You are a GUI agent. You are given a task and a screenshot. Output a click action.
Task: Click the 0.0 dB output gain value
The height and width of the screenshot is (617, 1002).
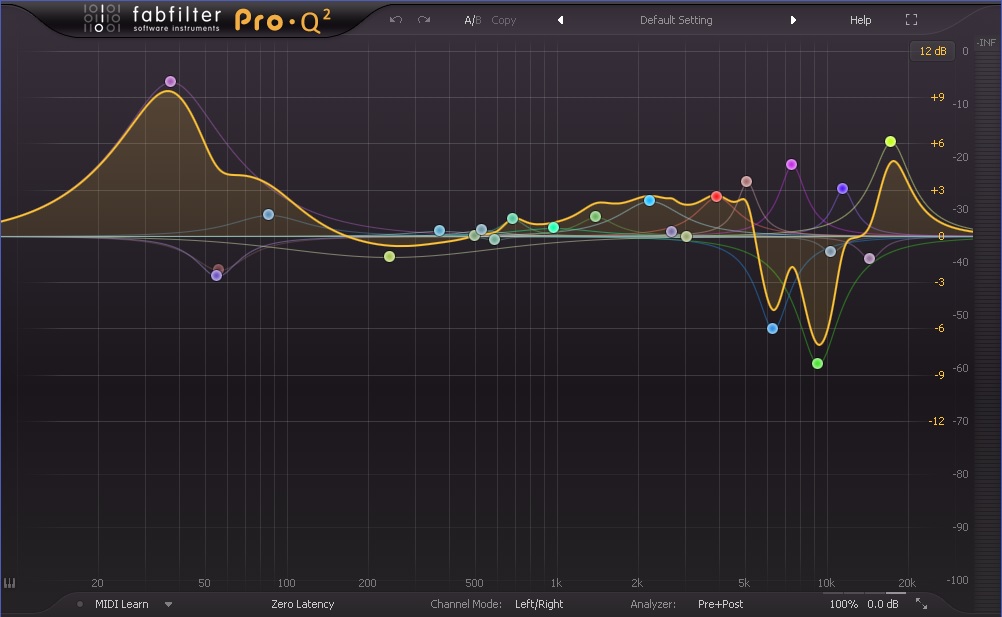883,604
